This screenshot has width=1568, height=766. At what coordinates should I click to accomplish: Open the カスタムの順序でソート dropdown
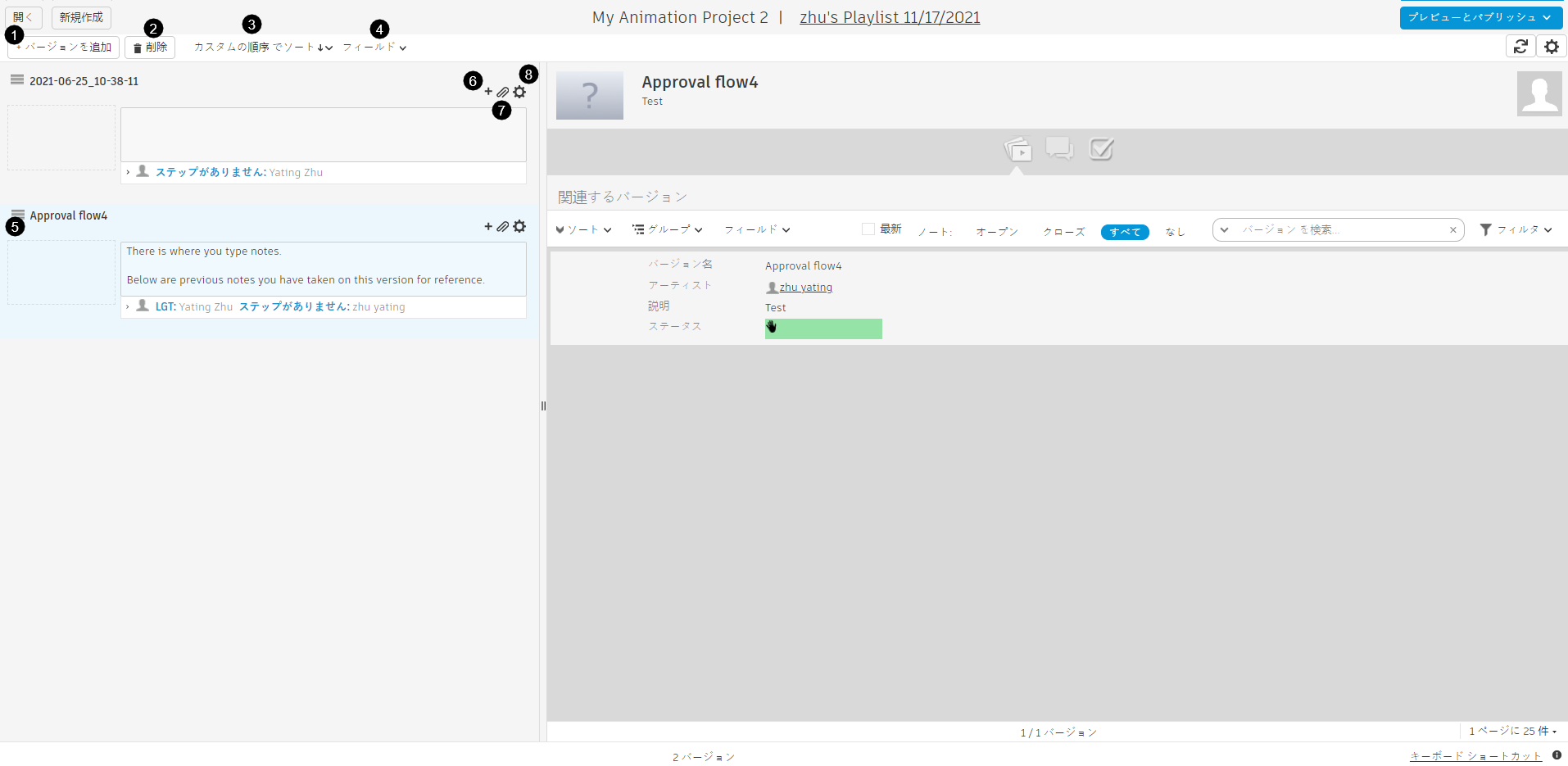[x=263, y=47]
